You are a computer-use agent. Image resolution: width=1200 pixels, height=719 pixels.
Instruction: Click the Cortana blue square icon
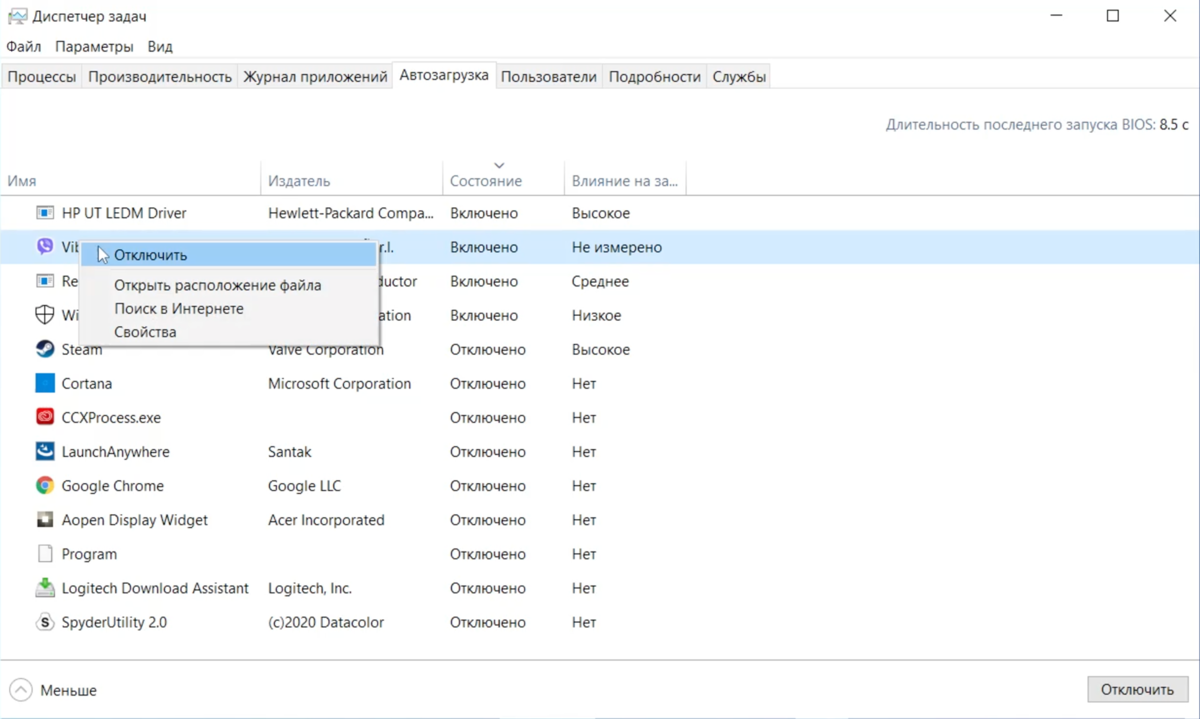pyautogui.click(x=45, y=383)
